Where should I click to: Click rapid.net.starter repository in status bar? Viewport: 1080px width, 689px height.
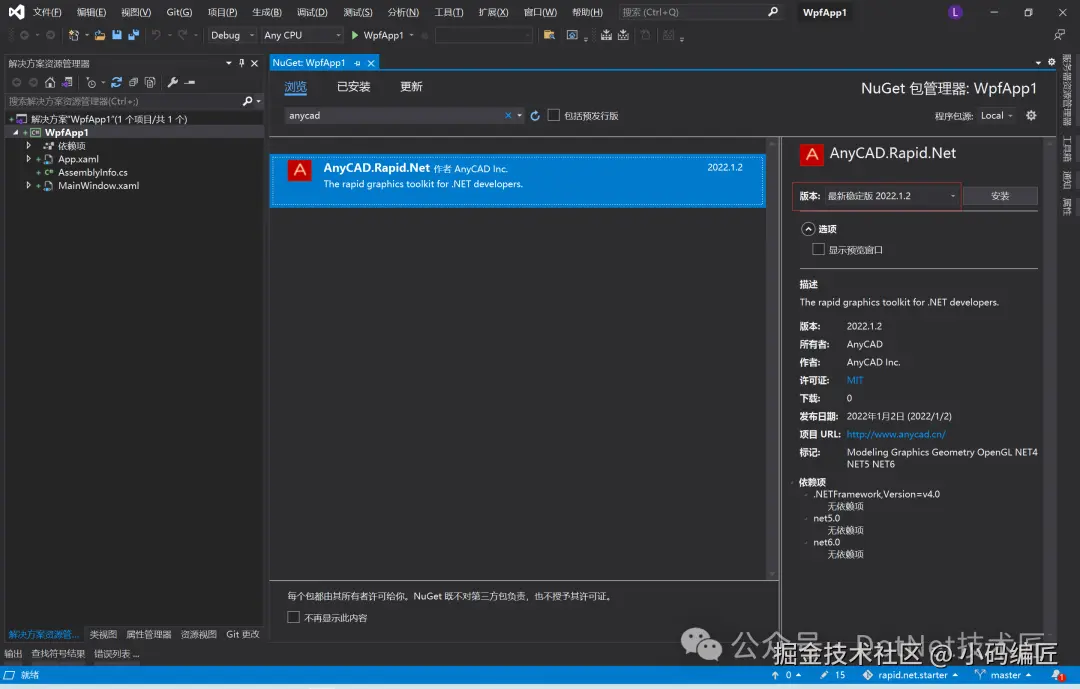[x=910, y=675]
